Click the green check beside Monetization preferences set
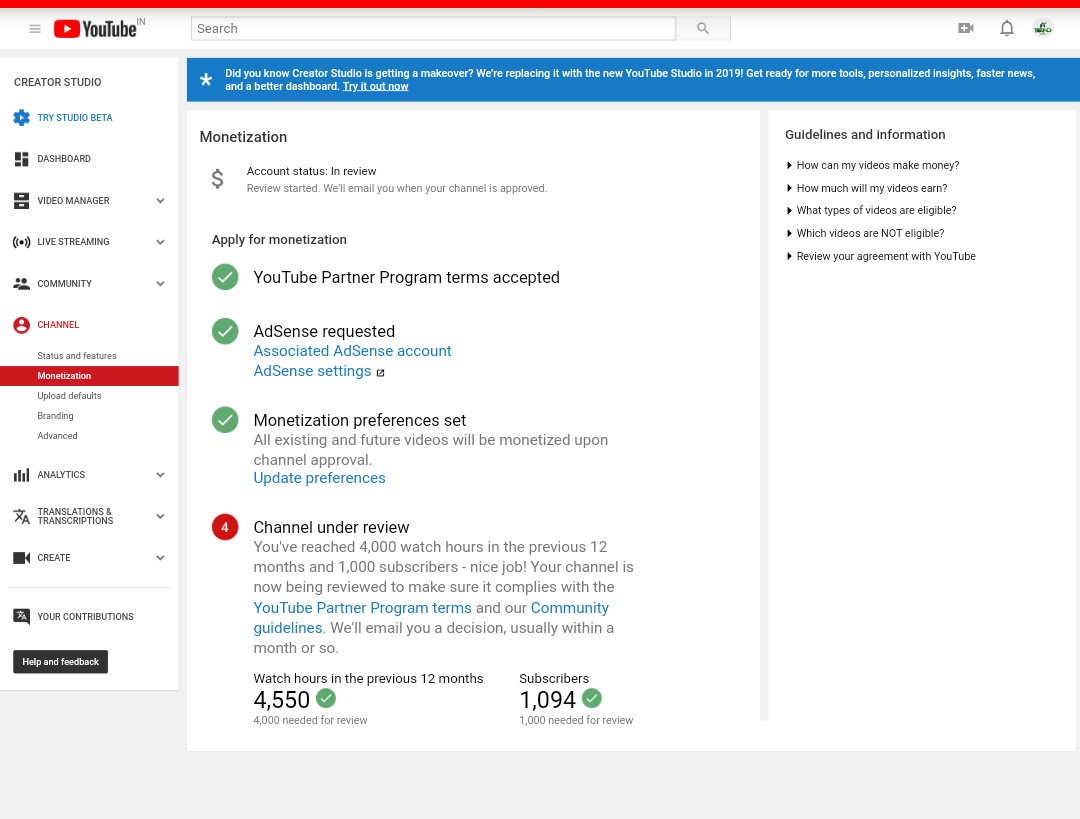Image resolution: width=1080 pixels, height=819 pixels. pos(225,419)
